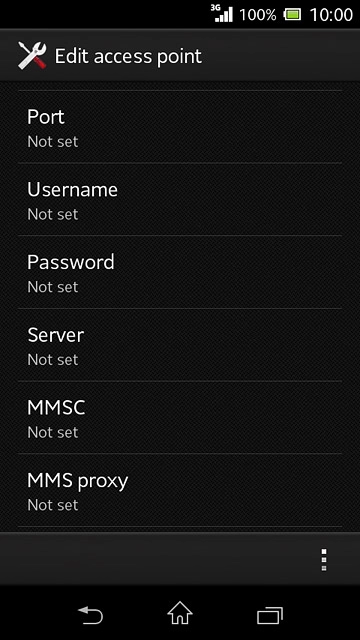This screenshot has width=360, height=640.
Task: Open the Port setting
Action: point(180,127)
